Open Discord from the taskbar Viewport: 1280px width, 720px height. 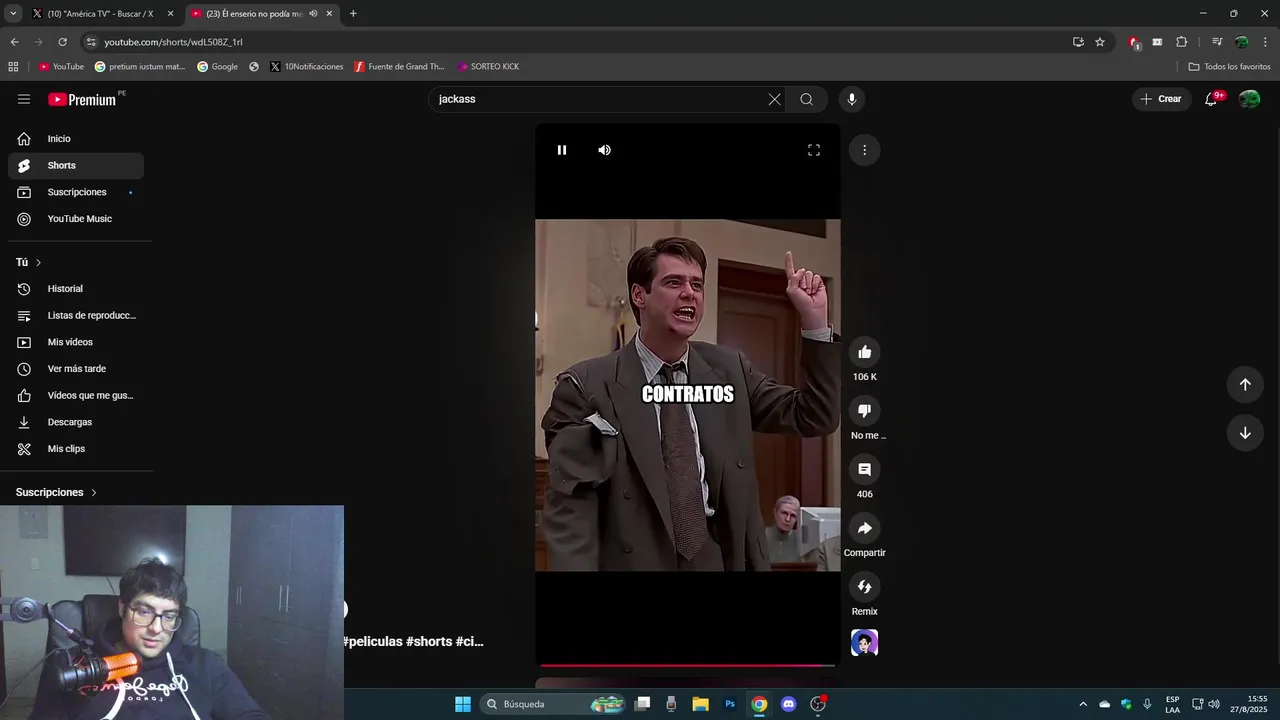point(788,704)
